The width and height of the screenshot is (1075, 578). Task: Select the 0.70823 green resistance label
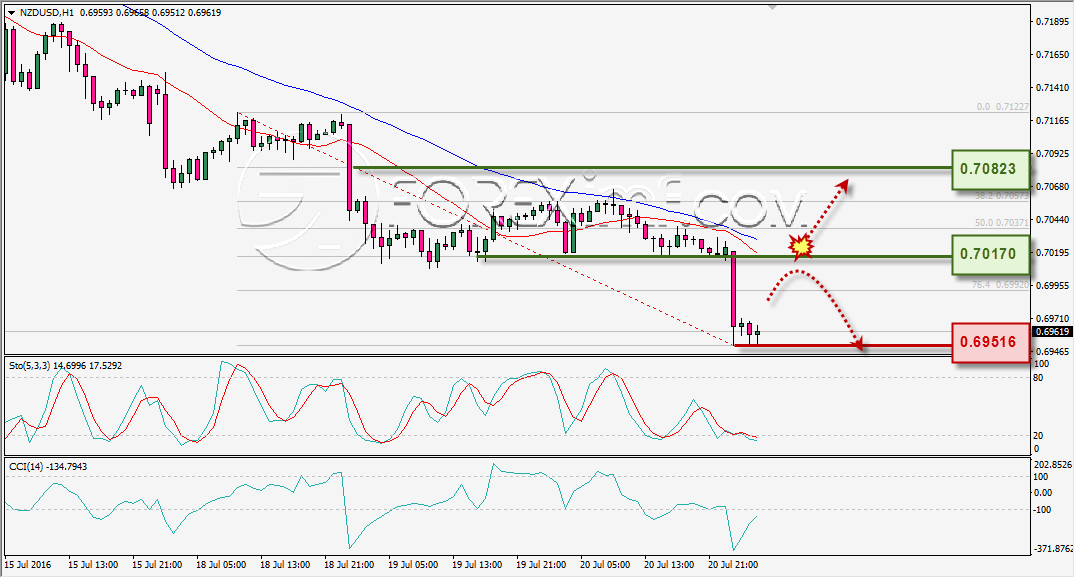[x=991, y=169]
